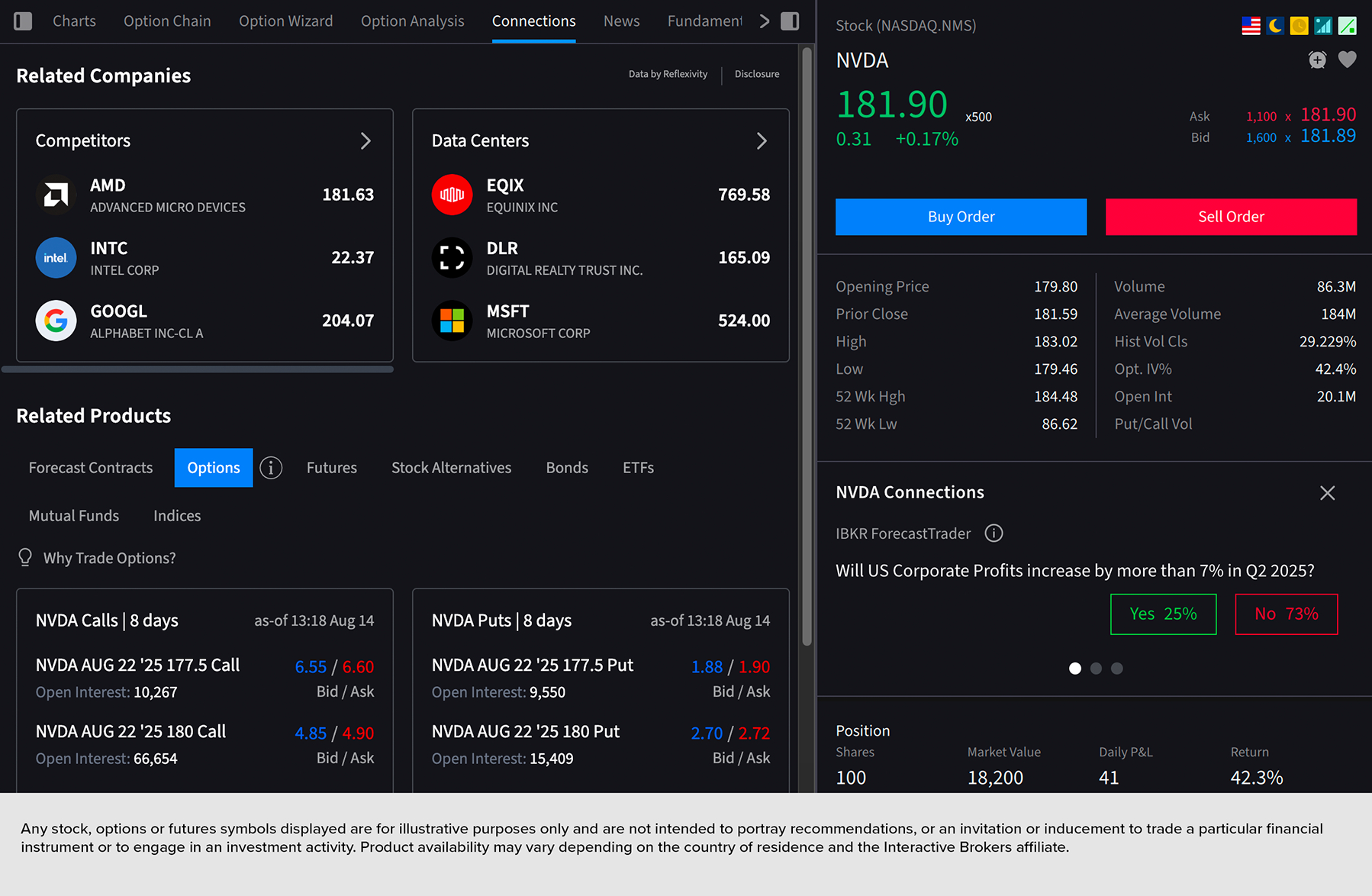Add NVDA to favorites with heart icon
Screen dimensions: 1372x896
(1347, 60)
